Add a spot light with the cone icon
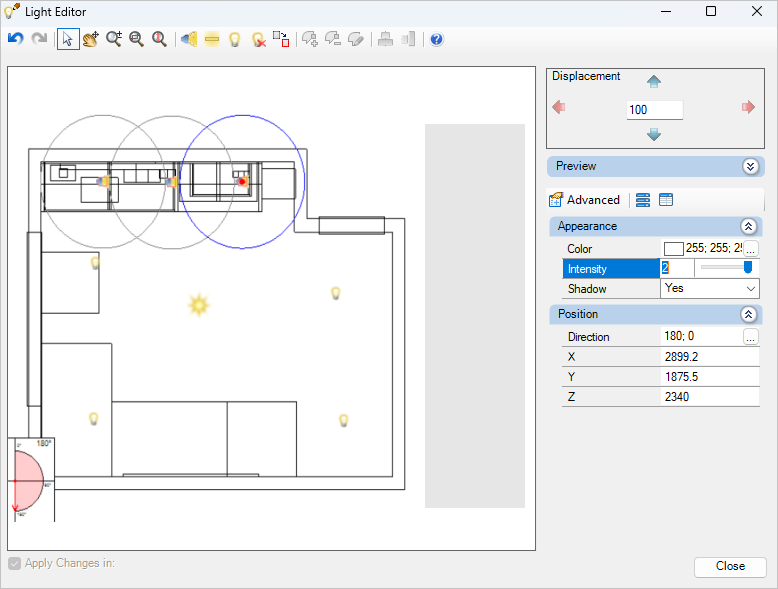 click(189, 39)
